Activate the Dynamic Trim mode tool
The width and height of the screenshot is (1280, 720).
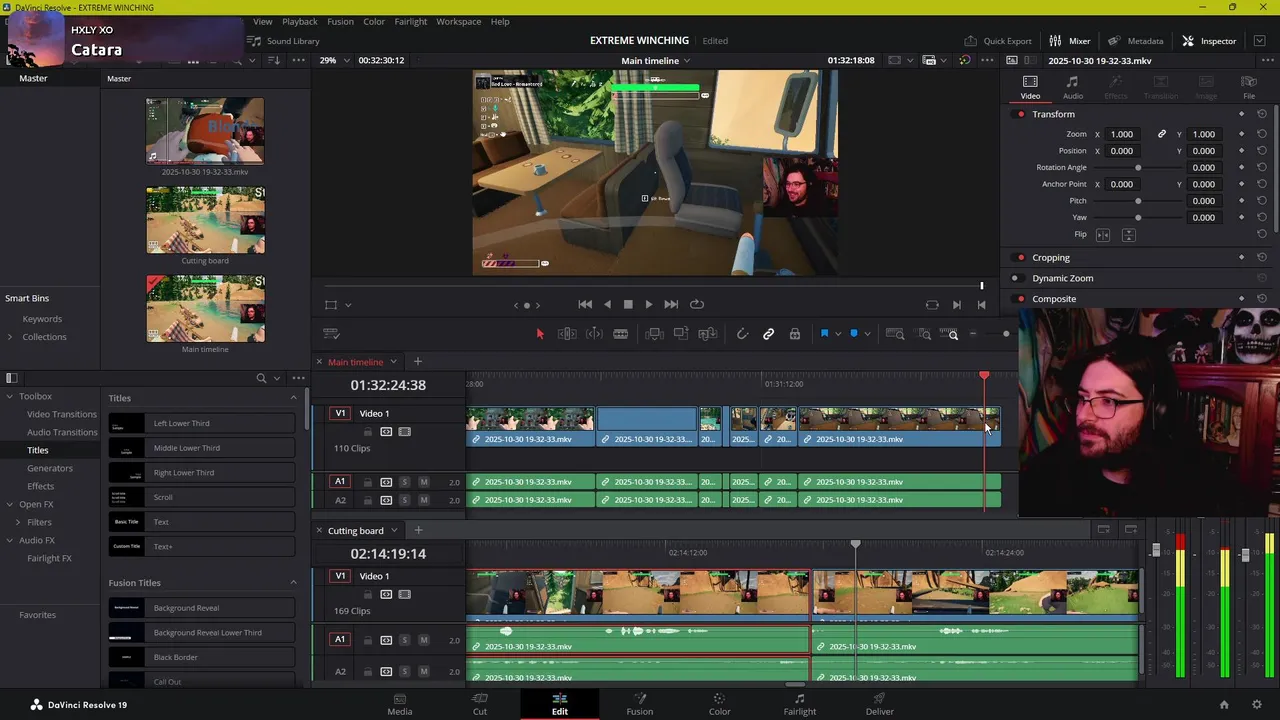pos(594,334)
